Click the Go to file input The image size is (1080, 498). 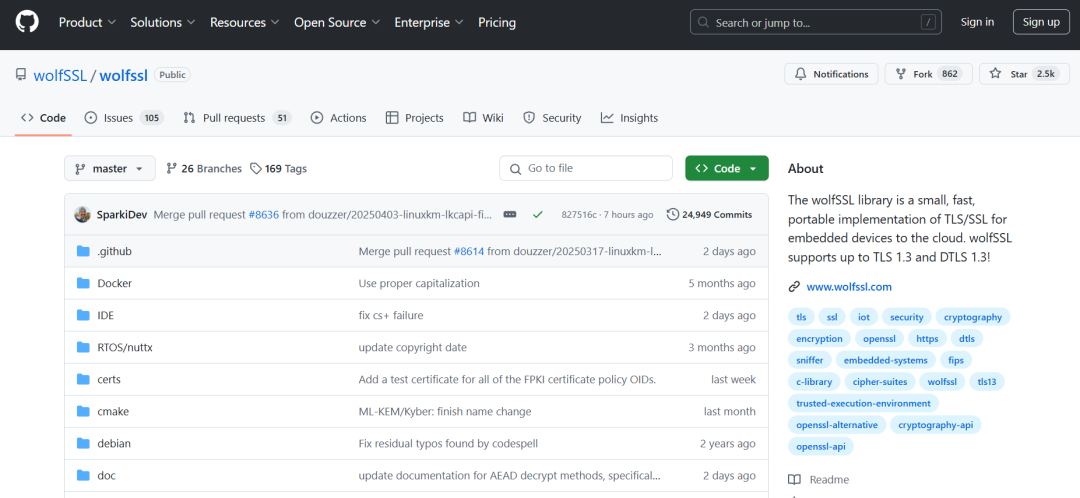click(x=585, y=168)
